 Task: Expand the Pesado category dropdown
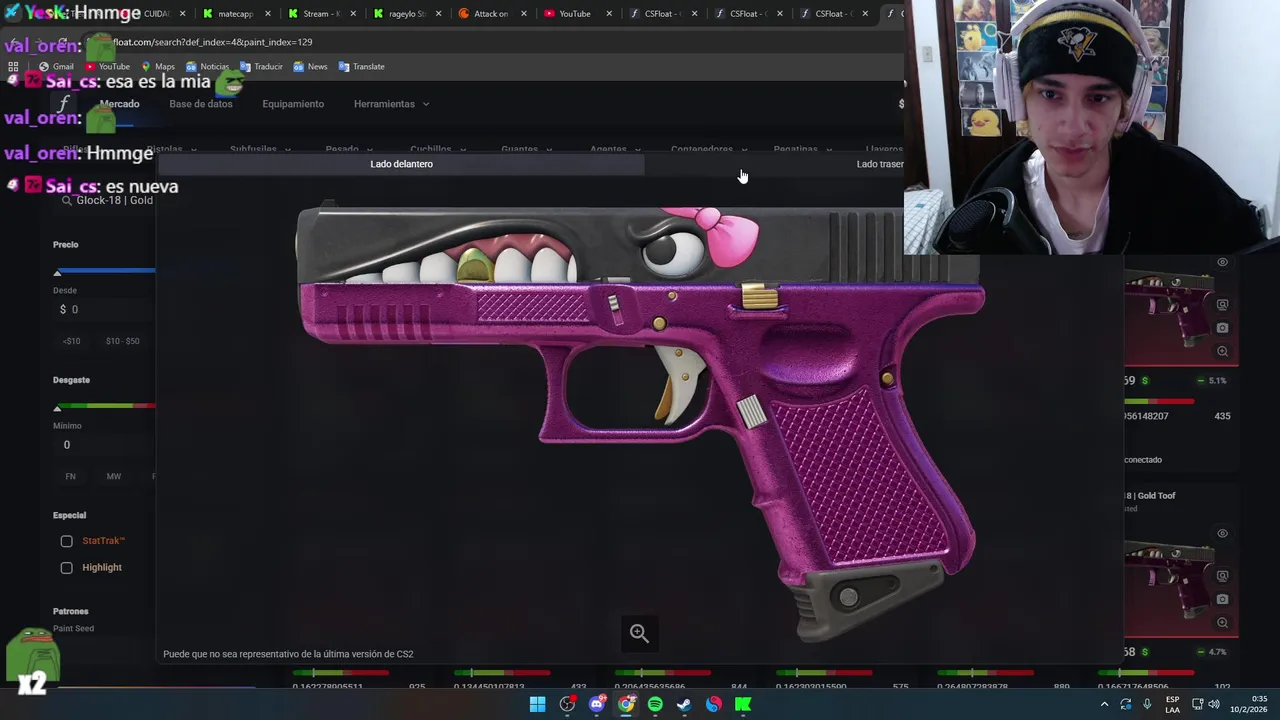[348, 149]
